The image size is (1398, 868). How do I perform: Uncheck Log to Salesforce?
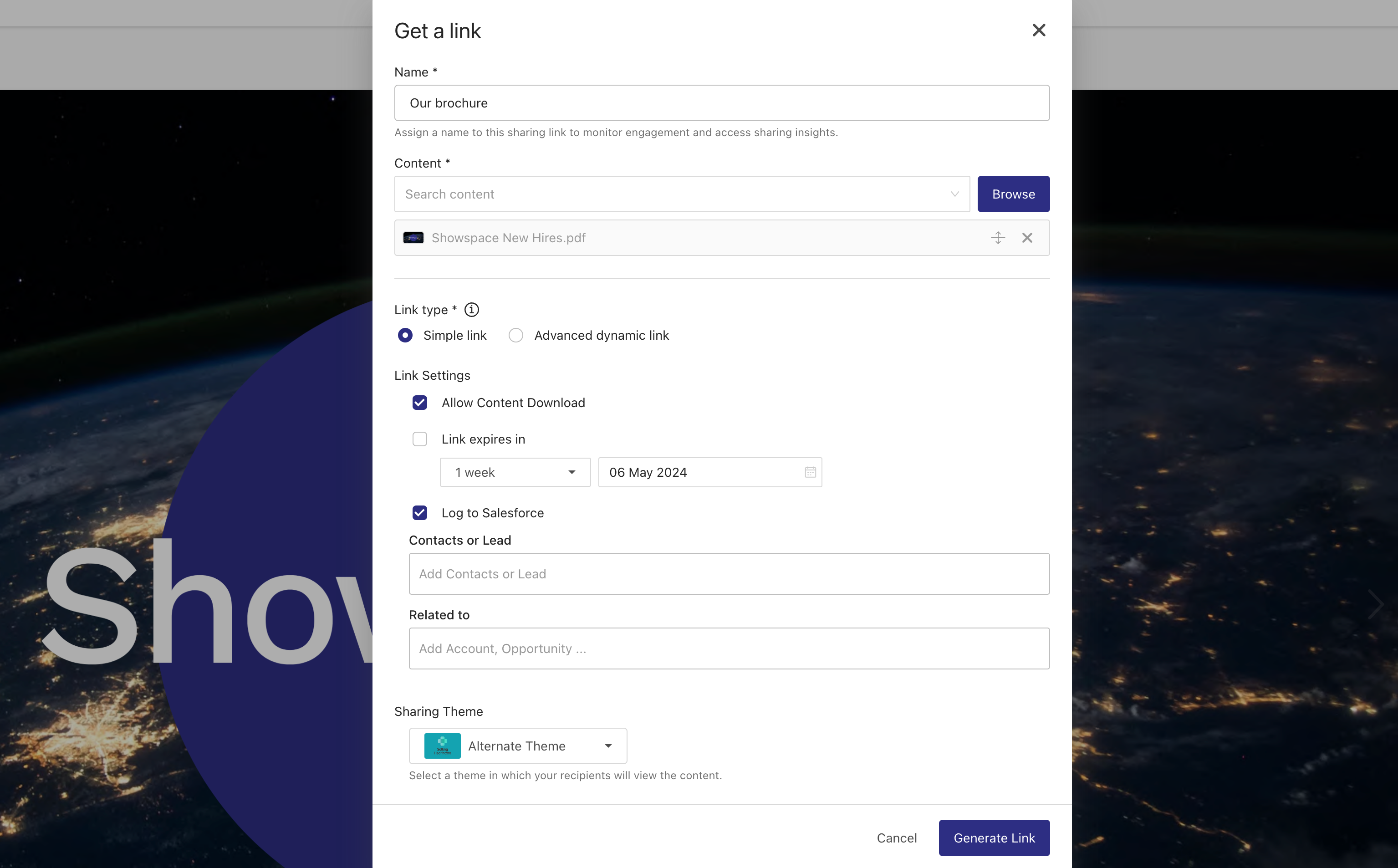coord(420,513)
